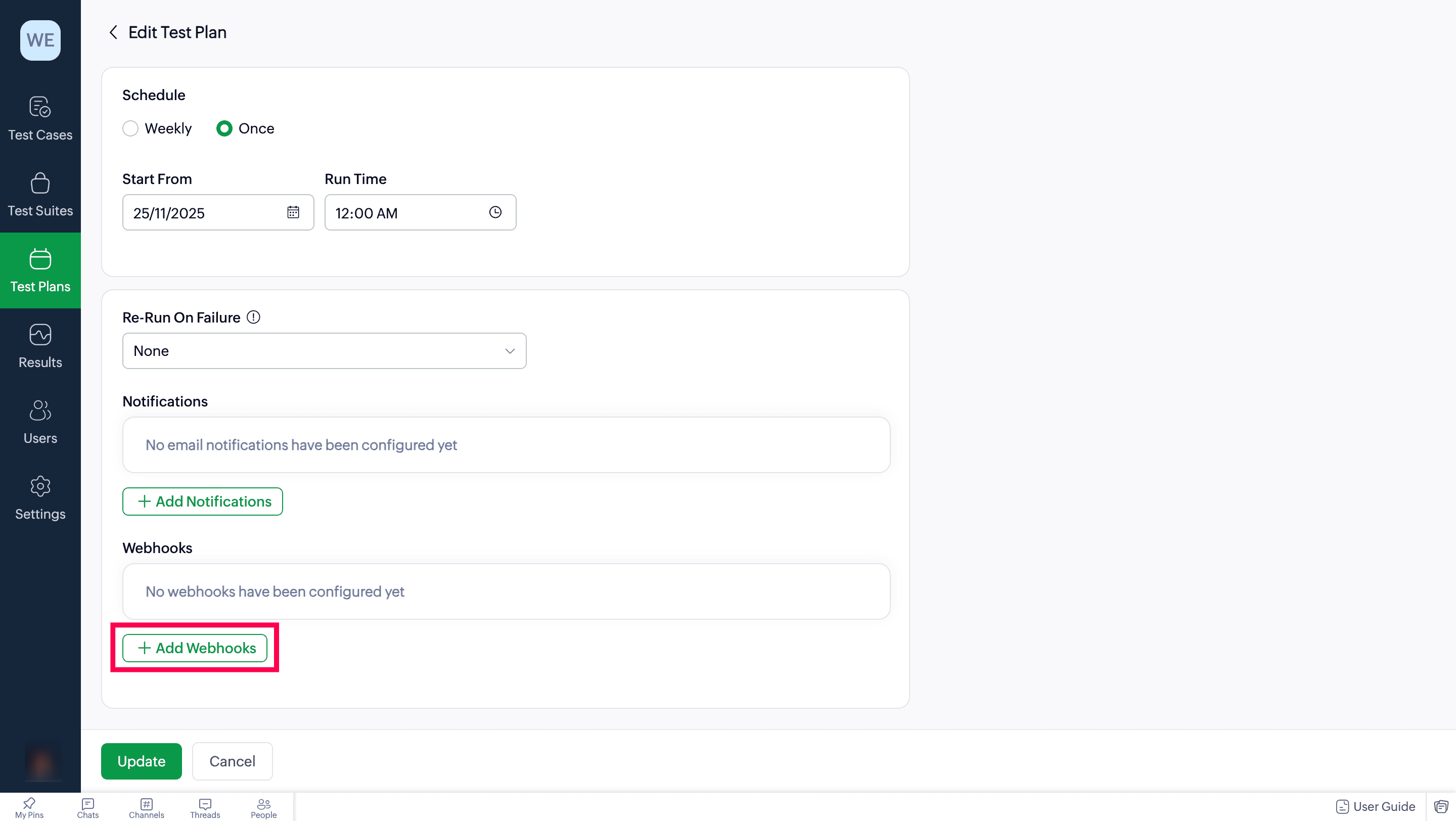
Task: Open the Results section icon
Action: 40,335
